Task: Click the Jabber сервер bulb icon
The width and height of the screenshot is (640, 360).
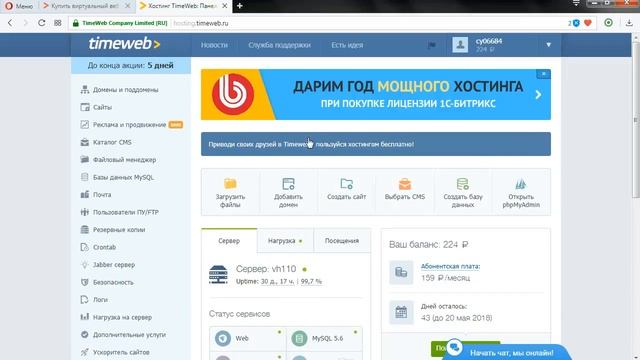Action: coord(84,265)
